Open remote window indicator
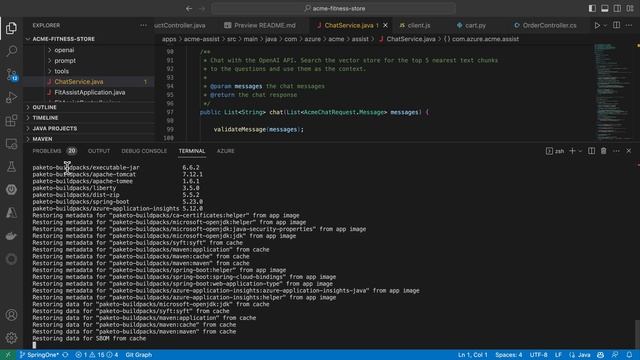Image resolution: width=640 pixels, height=360 pixels. pos(7,355)
